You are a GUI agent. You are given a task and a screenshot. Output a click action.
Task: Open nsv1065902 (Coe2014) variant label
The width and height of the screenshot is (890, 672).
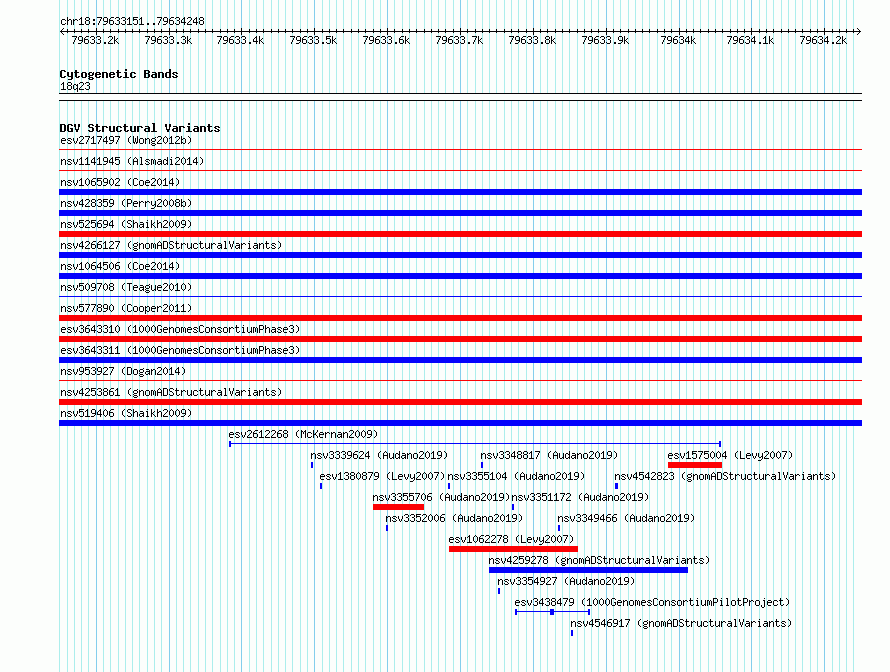tap(120, 182)
